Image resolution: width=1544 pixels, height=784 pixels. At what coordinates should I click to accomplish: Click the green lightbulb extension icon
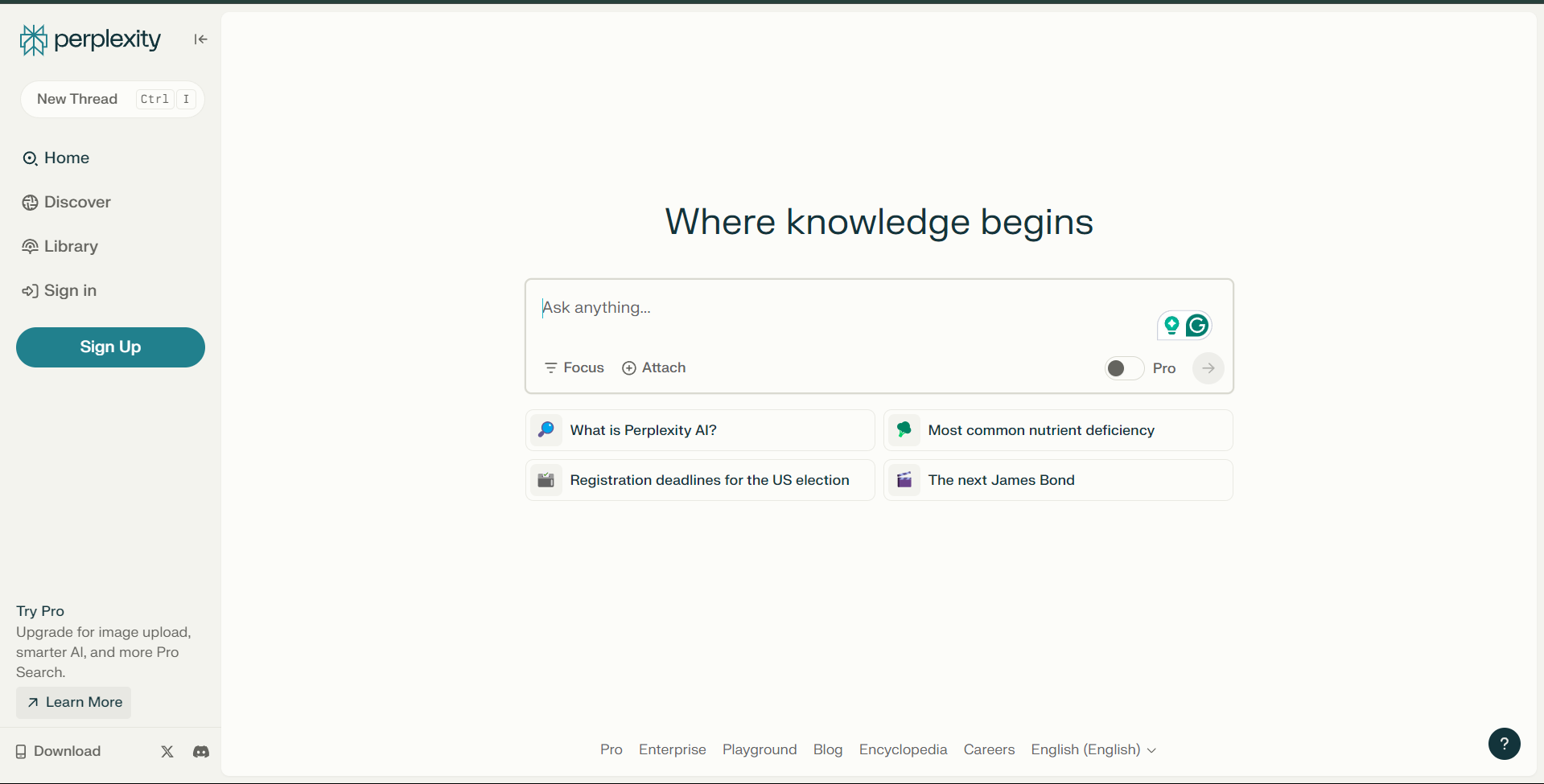(1171, 325)
